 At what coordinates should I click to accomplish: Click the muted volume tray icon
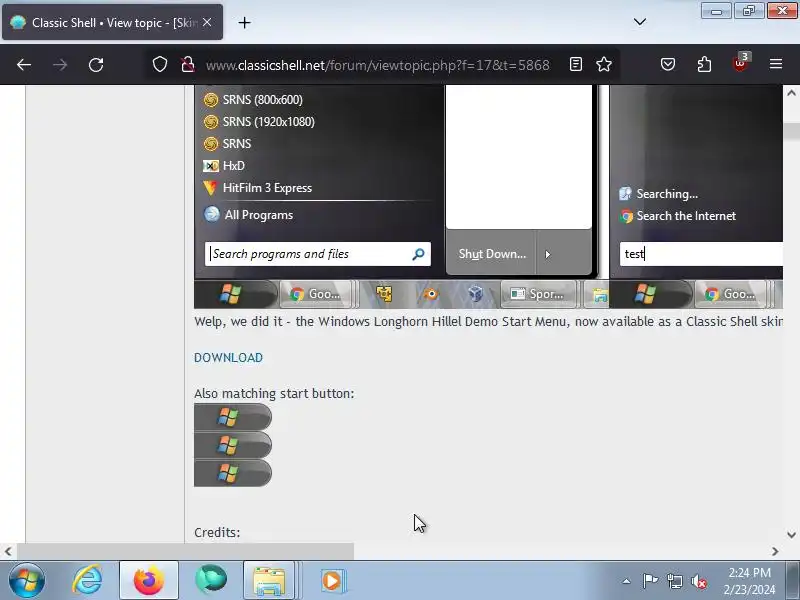click(x=699, y=581)
